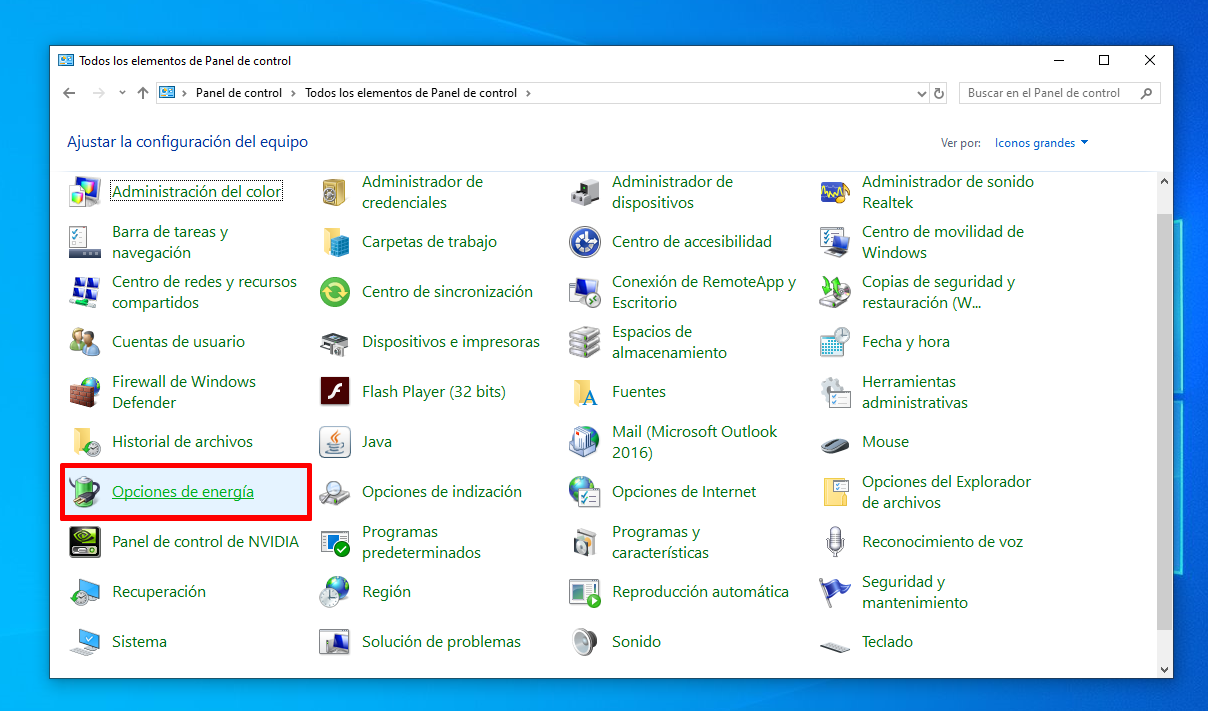
Task: Open Espacios de almacenamiento icon
Action: (584, 341)
